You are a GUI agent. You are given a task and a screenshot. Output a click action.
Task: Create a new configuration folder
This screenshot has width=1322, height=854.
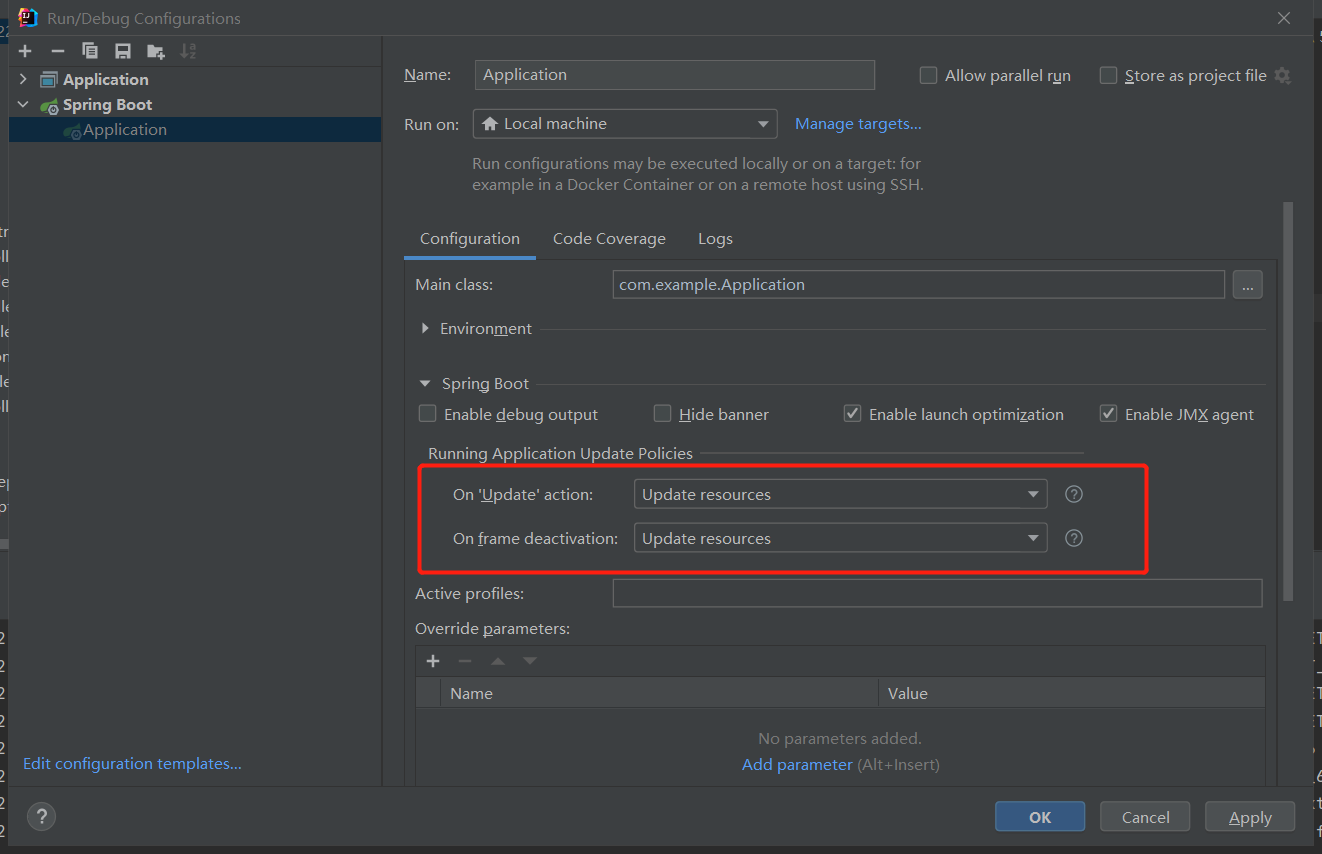156,51
